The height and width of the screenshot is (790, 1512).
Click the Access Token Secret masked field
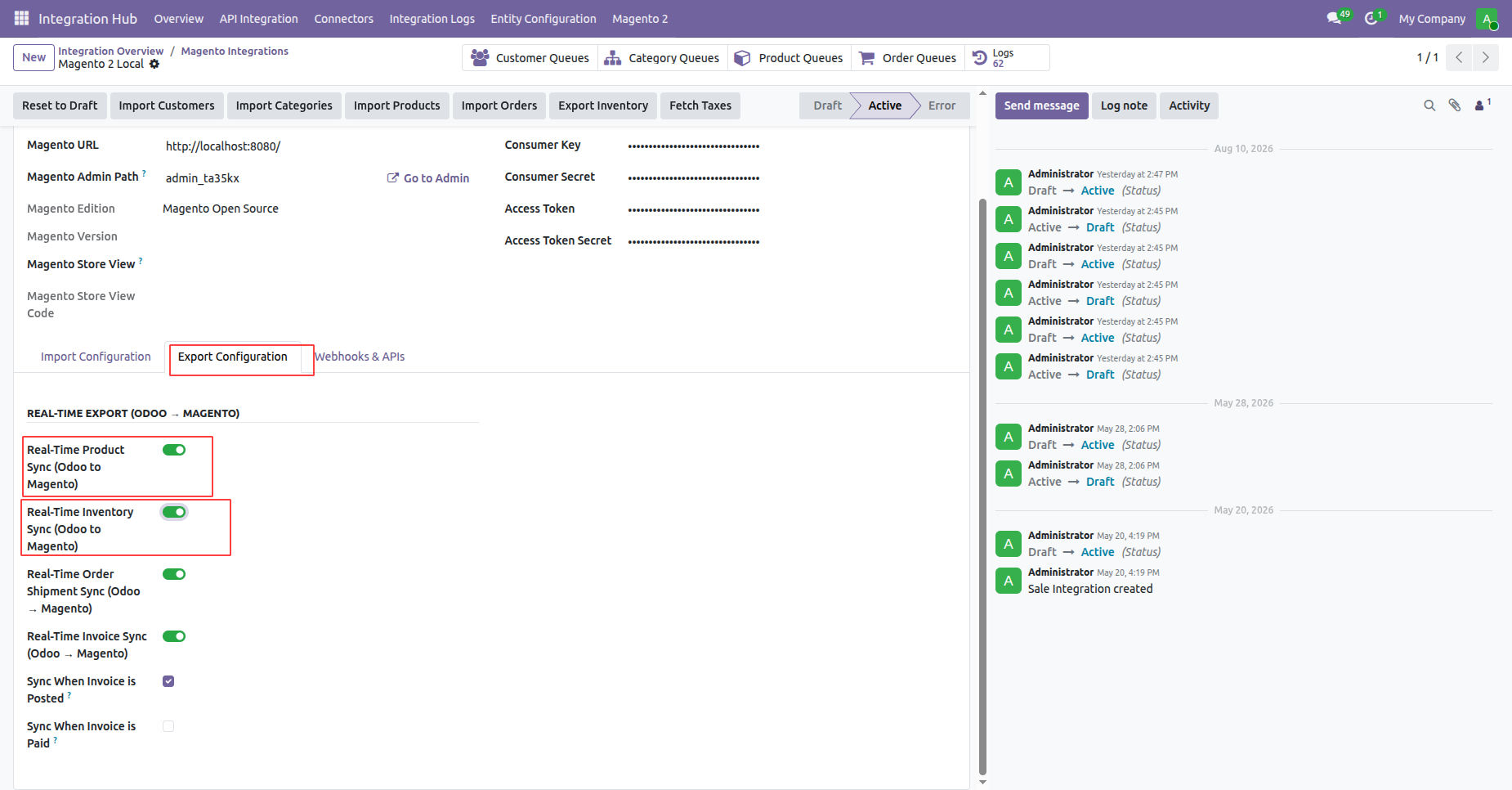pos(694,241)
